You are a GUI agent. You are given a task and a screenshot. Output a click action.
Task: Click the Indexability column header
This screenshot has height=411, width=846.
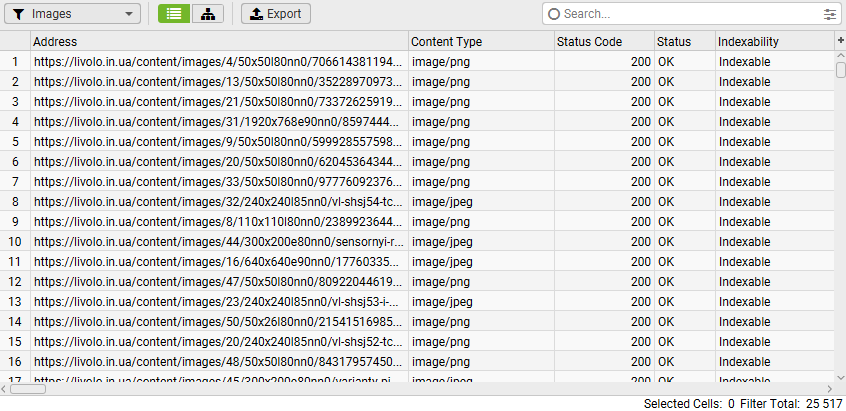pos(774,42)
